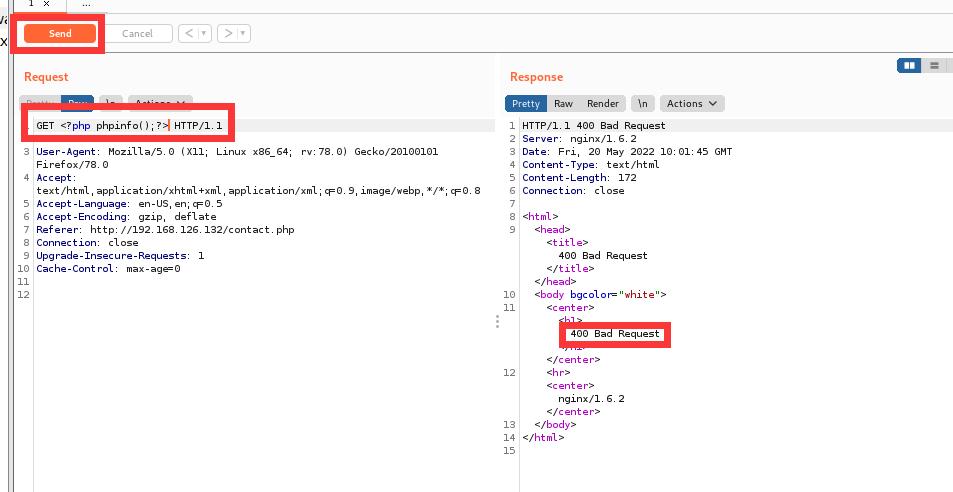This screenshot has width=953, height=492.
Task: Select the Pretty tab in Response
Action: (x=526, y=103)
